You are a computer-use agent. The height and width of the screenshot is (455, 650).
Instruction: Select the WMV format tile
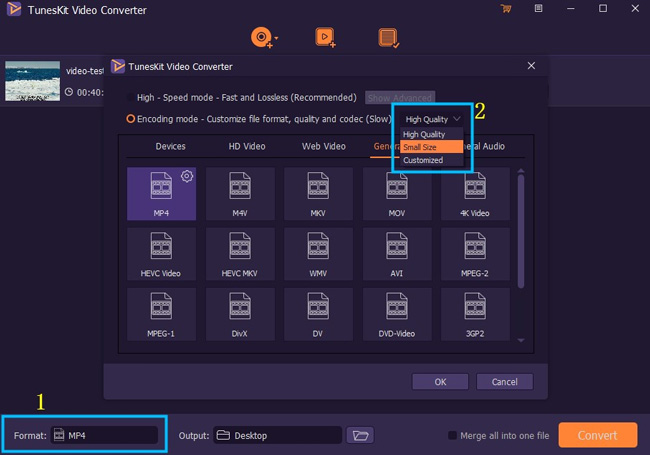pyautogui.click(x=318, y=254)
